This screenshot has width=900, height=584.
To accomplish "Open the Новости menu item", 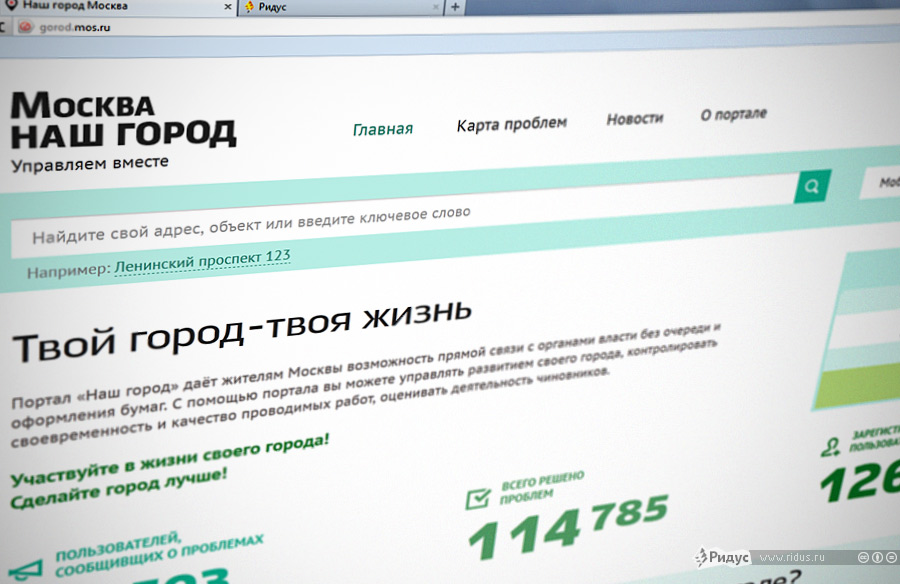I will [635, 118].
